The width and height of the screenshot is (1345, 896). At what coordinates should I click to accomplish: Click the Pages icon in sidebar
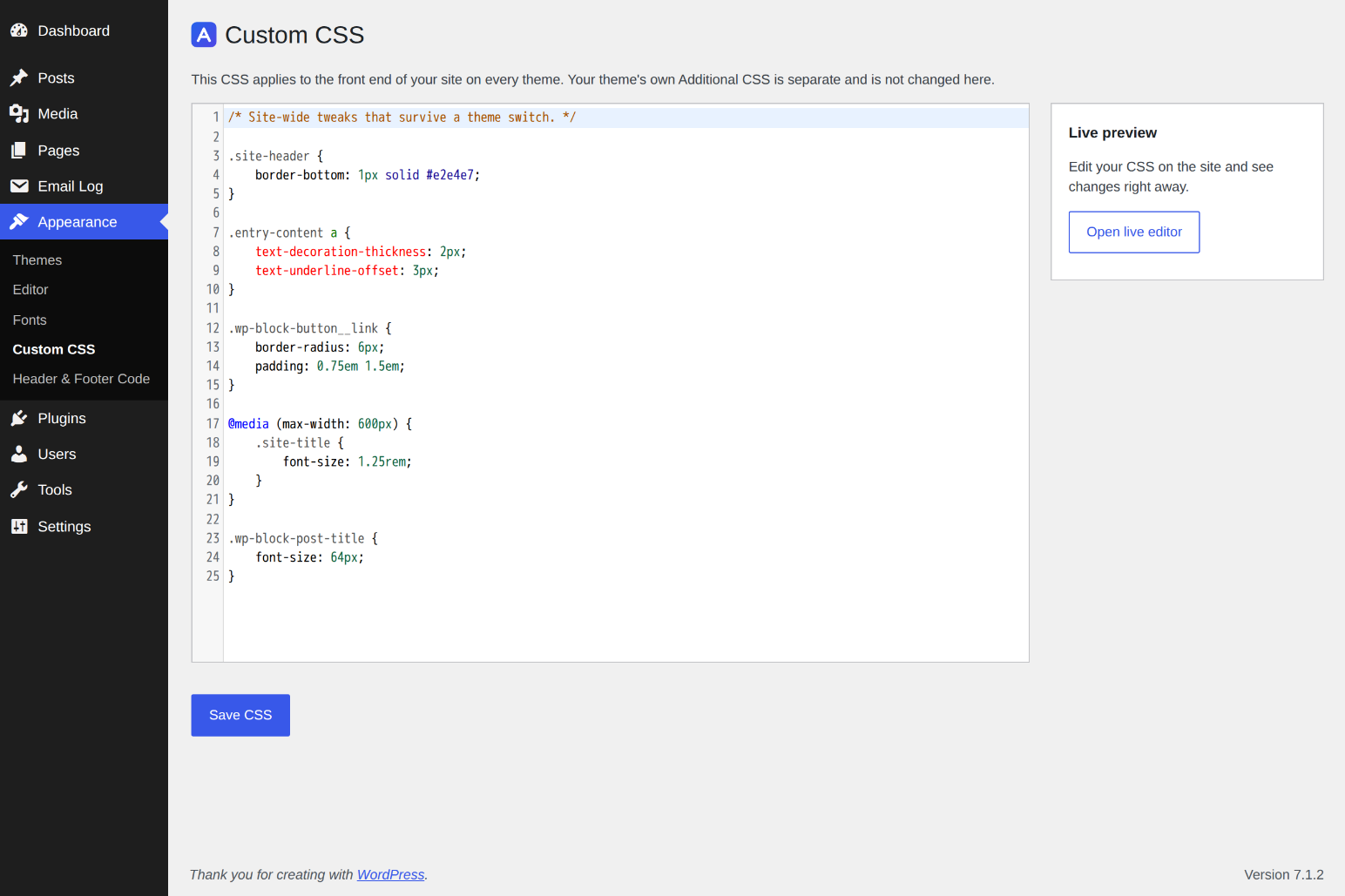click(19, 151)
